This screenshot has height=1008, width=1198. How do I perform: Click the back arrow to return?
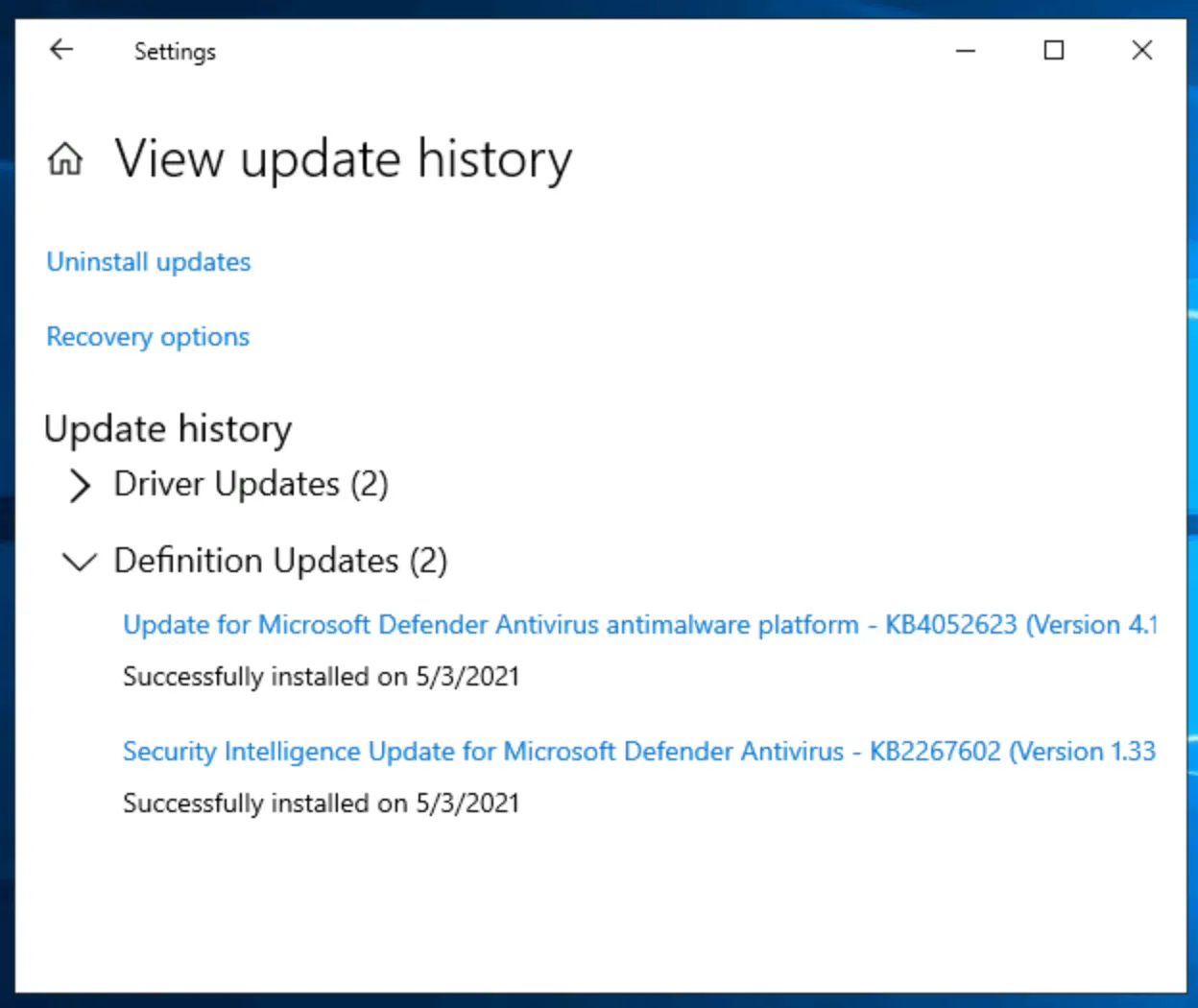click(60, 49)
